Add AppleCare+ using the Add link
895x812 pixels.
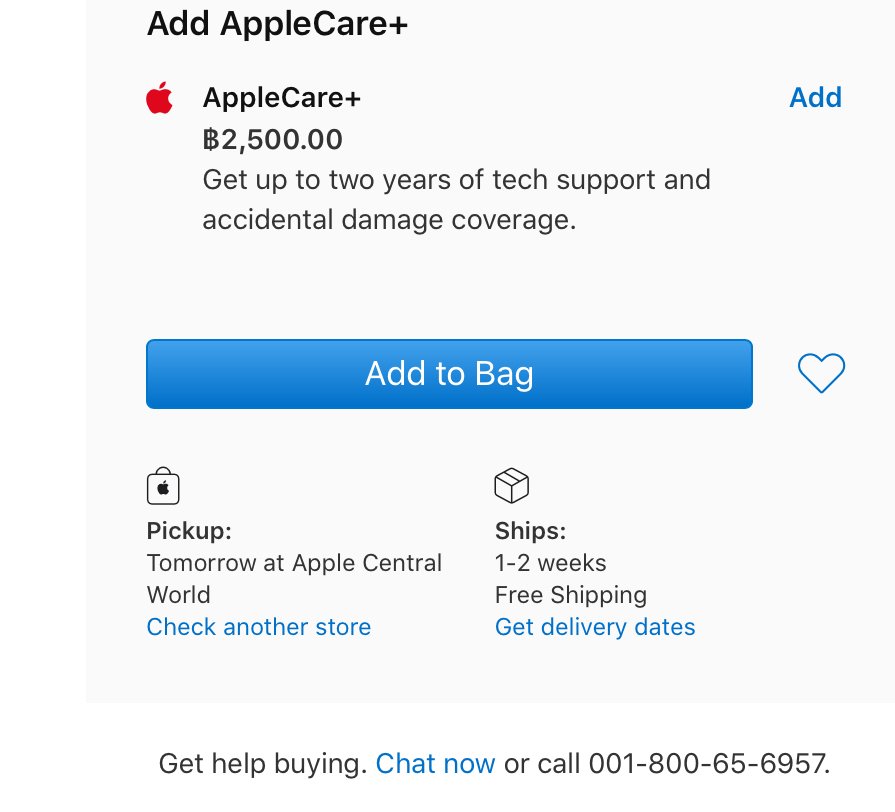pyautogui.click(x=815, y=97)
